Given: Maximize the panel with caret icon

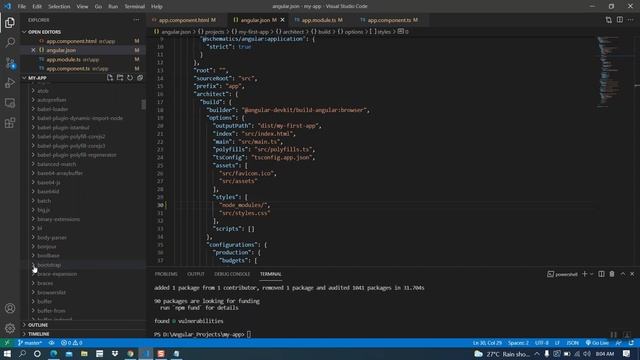Looking at the screenshot, I should pos(622,274).
